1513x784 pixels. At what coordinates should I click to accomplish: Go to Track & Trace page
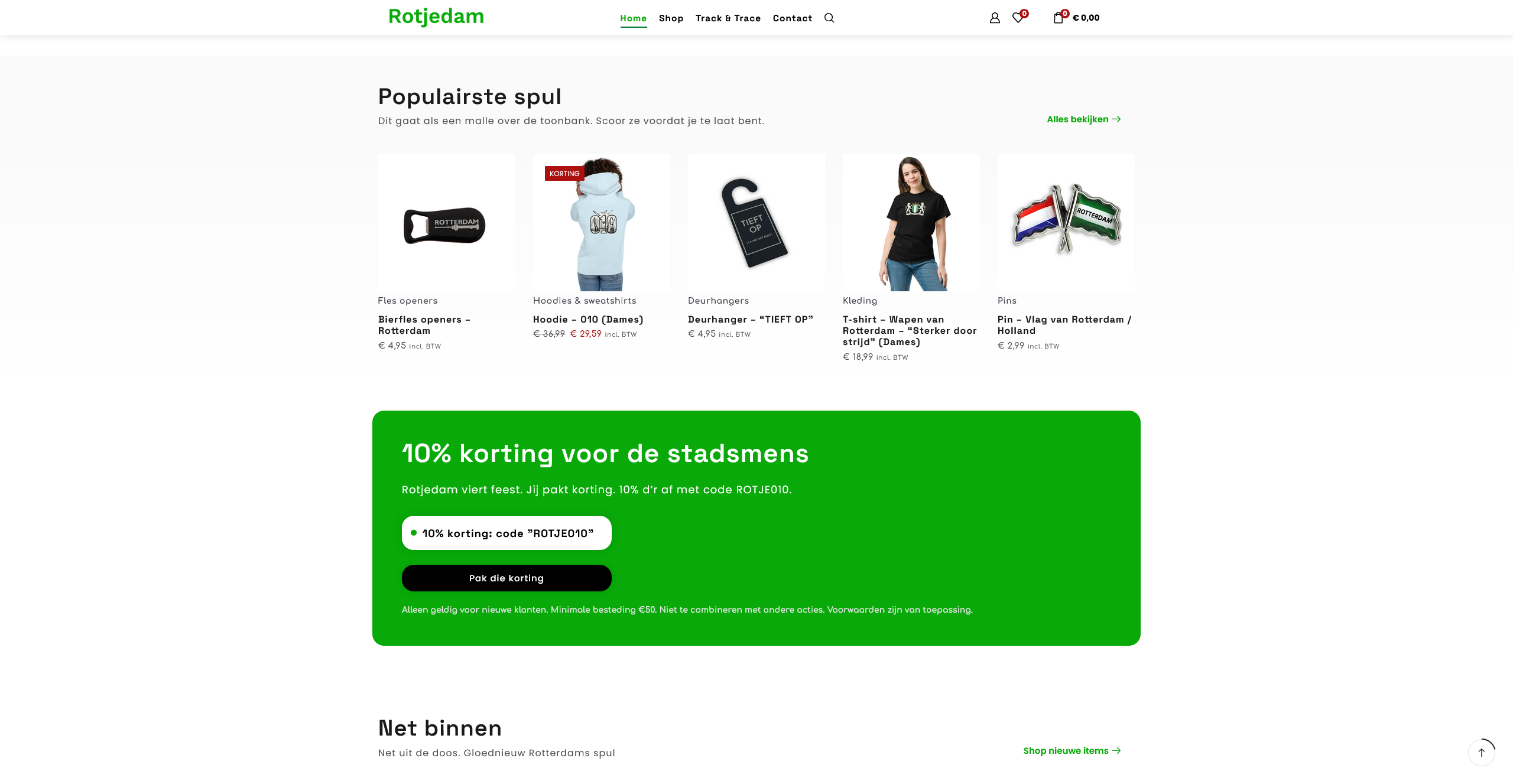pyautogui.click(x=728, y=18)
